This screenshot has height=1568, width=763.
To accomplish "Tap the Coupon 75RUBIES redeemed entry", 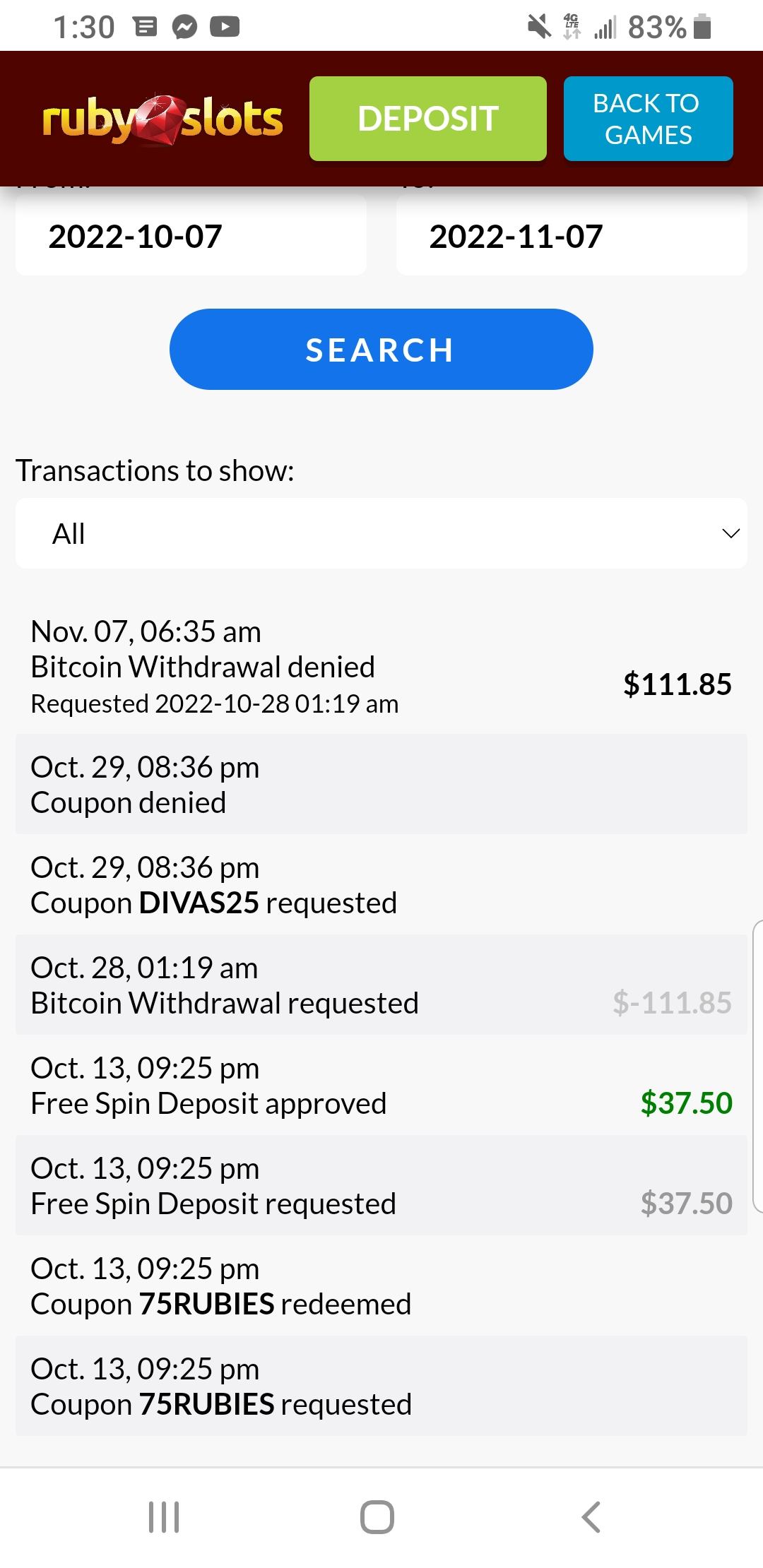I will click(x=381, y=1286).
